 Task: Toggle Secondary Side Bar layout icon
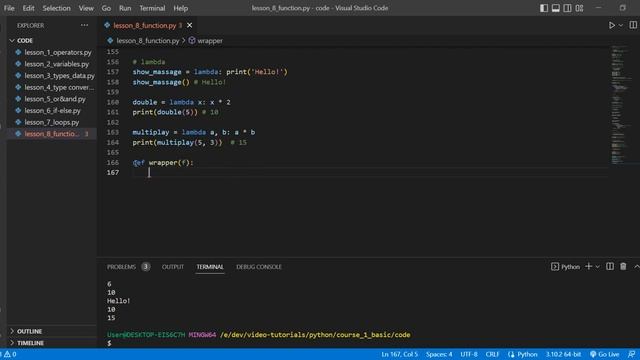567,8
